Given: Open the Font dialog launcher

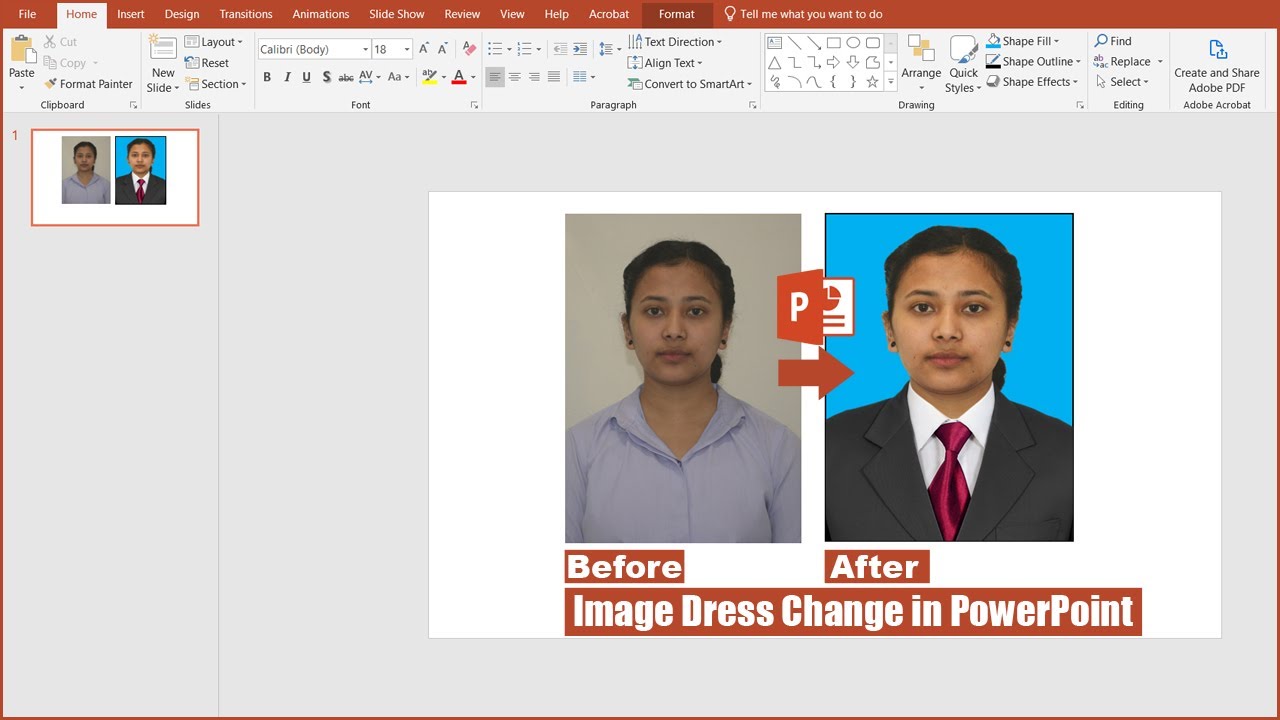Looking at the screenshot, I should [x=475, y=105].
